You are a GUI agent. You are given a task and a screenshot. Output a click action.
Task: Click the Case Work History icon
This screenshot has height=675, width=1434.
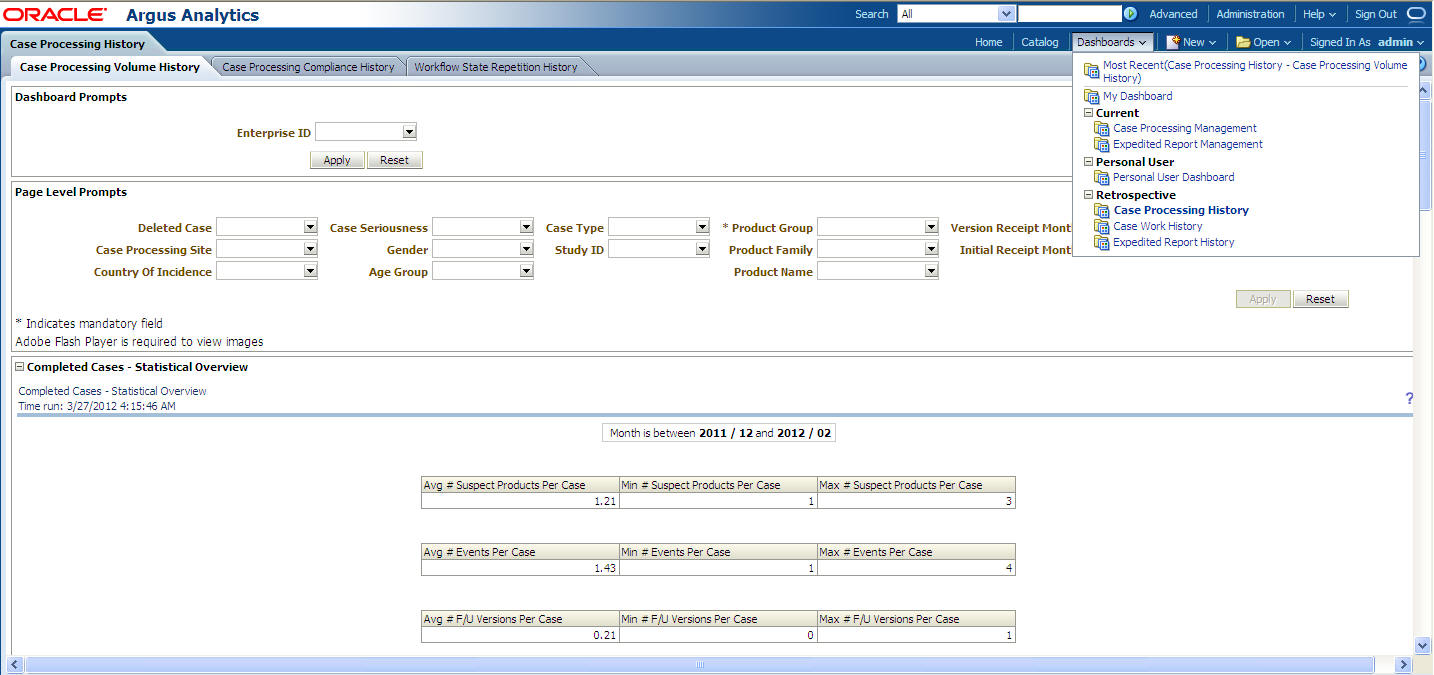[1102, 226]
